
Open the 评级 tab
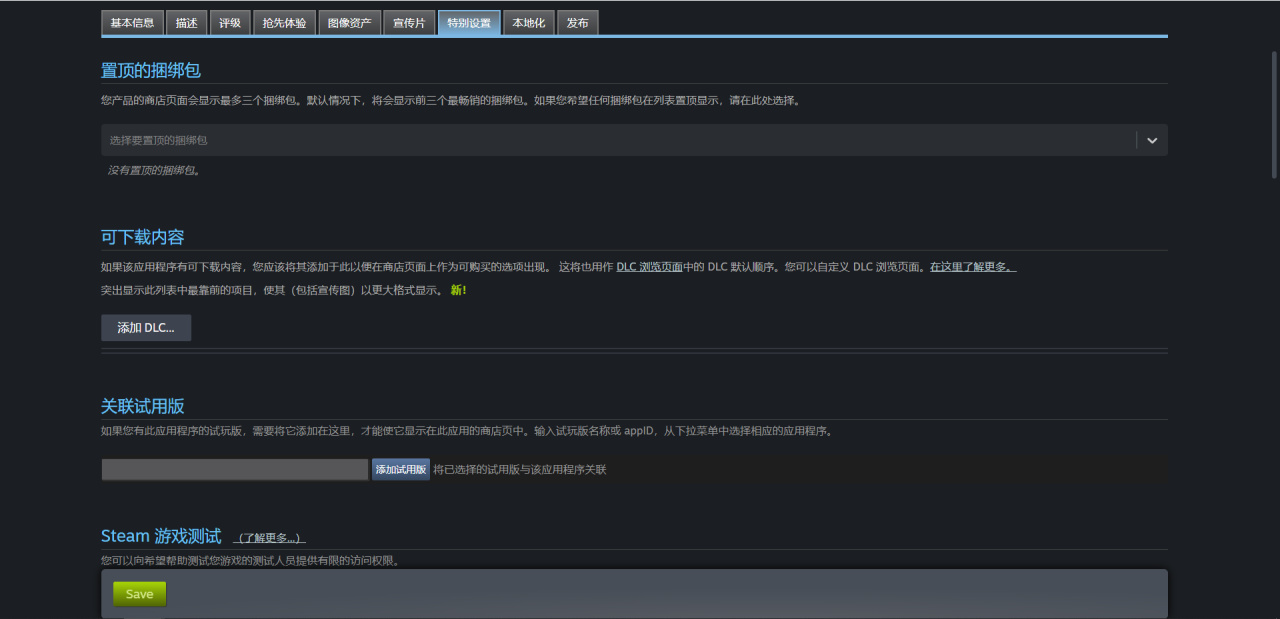(230, 23)
